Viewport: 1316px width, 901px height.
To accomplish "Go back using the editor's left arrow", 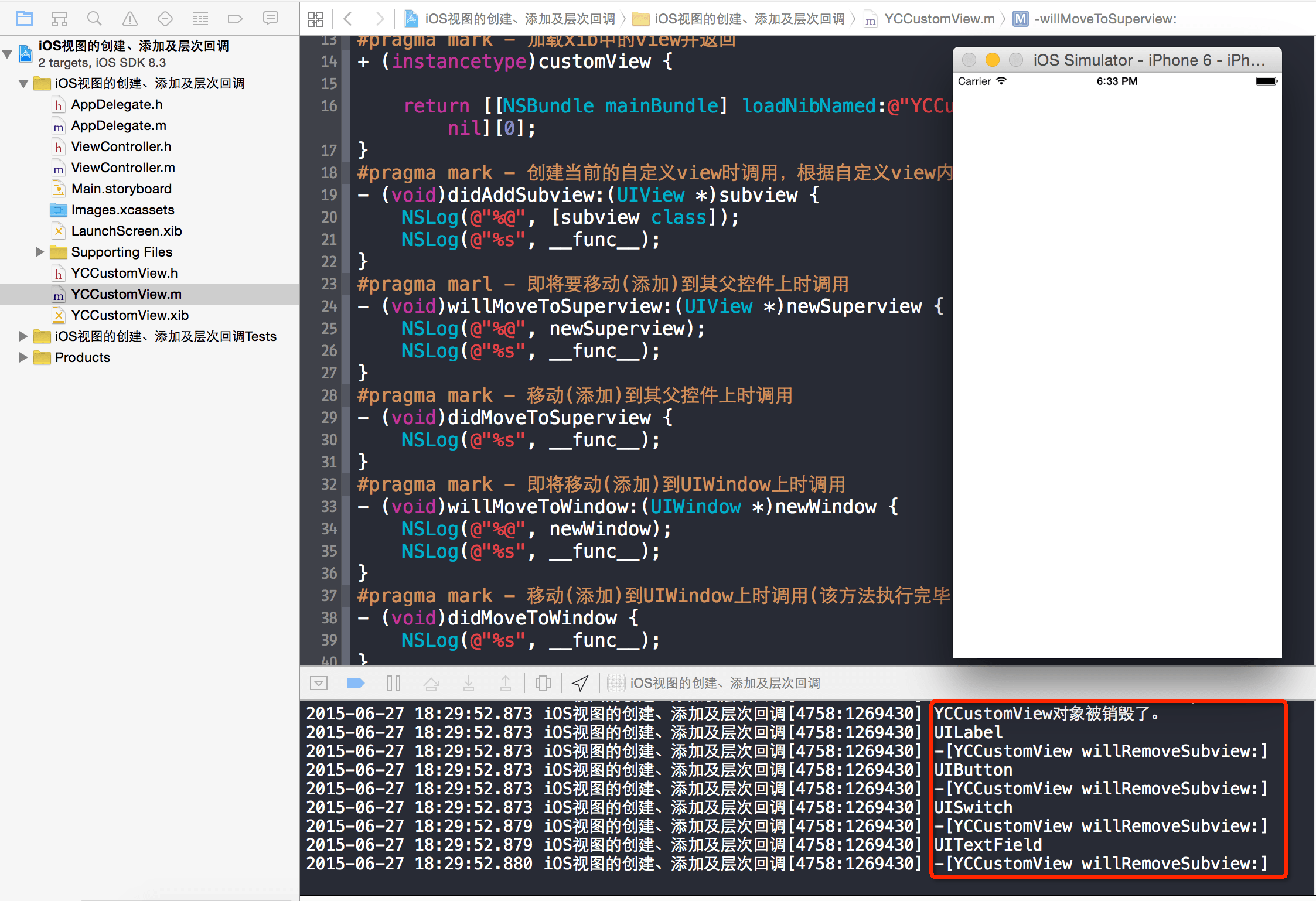I will 348,19.
